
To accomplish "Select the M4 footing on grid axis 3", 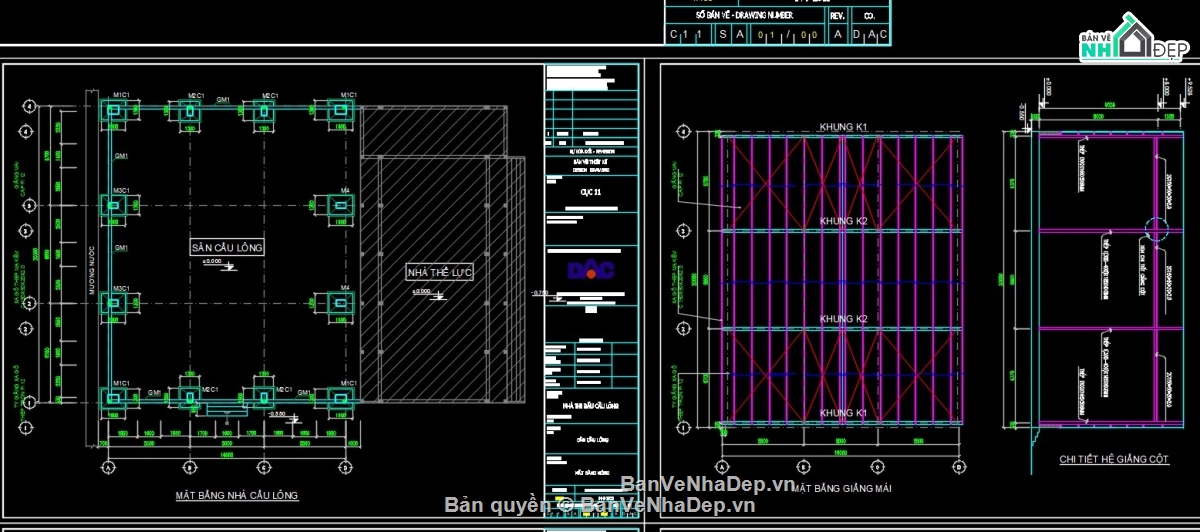I will coord(341,205).
